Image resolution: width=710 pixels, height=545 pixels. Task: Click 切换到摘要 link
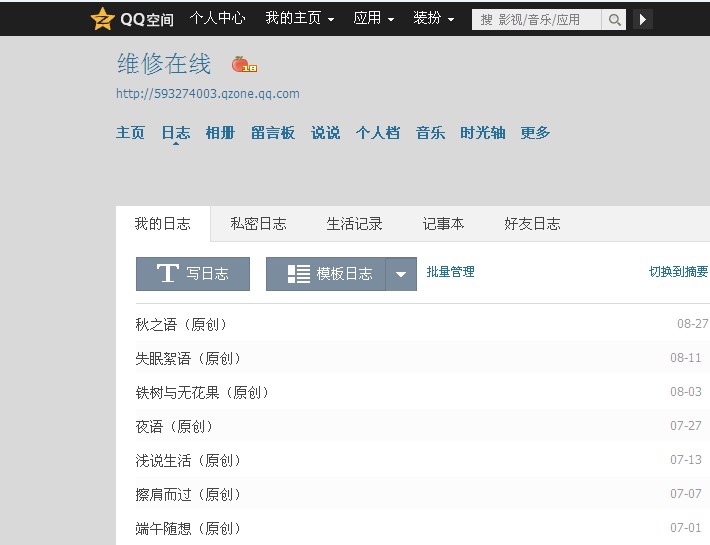[678, 272]
